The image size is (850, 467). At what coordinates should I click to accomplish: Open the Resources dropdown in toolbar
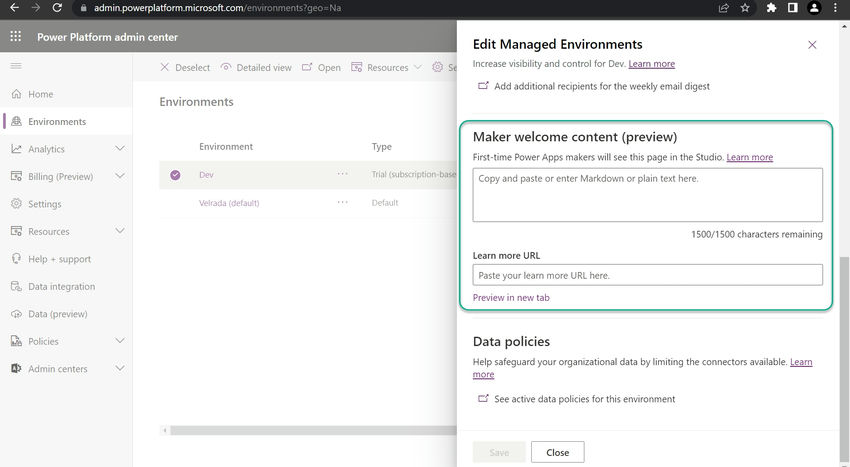tap(388, 68)
